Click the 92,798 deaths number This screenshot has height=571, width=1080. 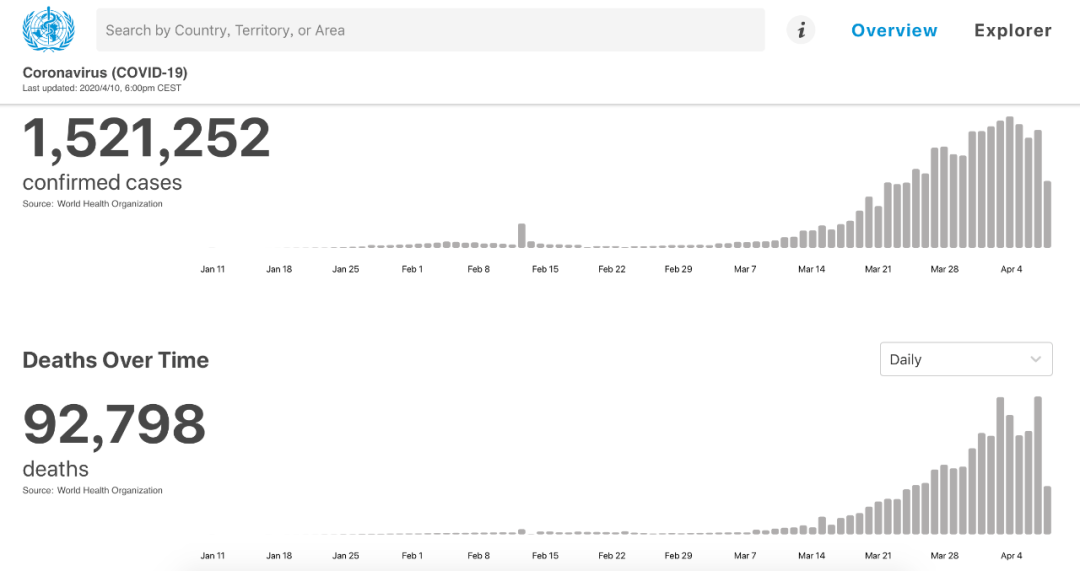click(x=114, y=425)
